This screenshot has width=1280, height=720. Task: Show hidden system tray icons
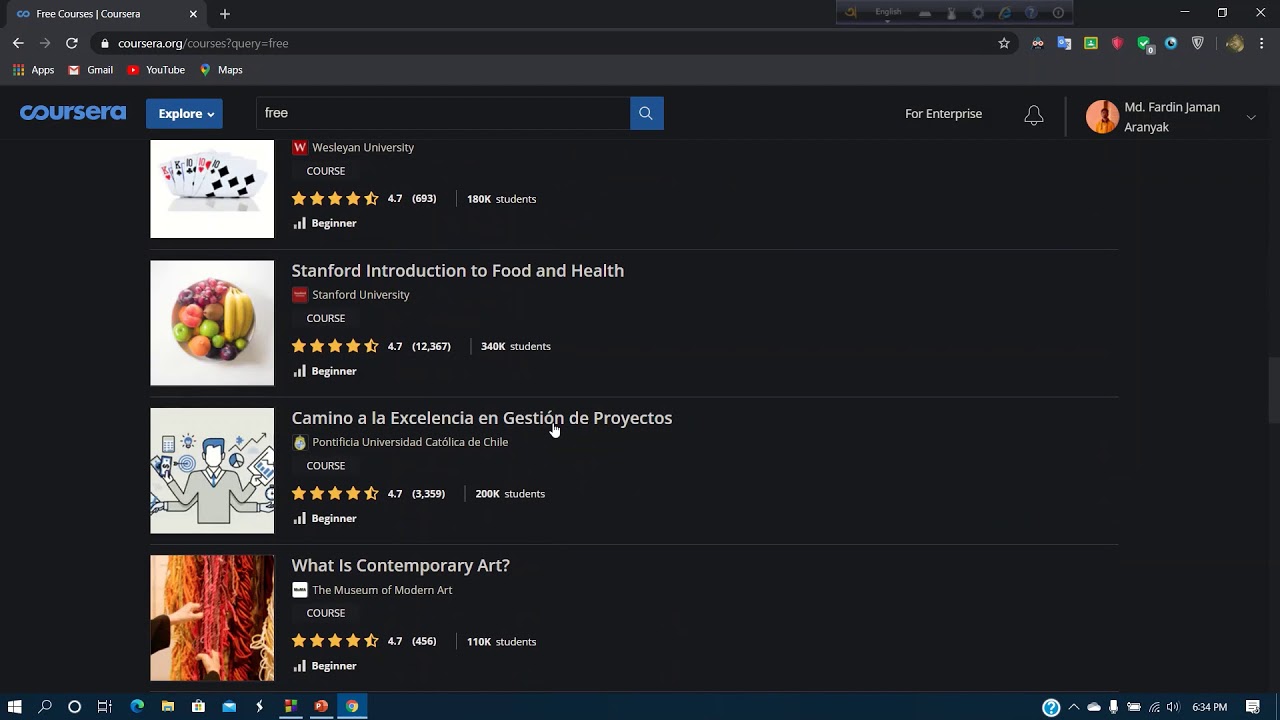pos(1074,707)
